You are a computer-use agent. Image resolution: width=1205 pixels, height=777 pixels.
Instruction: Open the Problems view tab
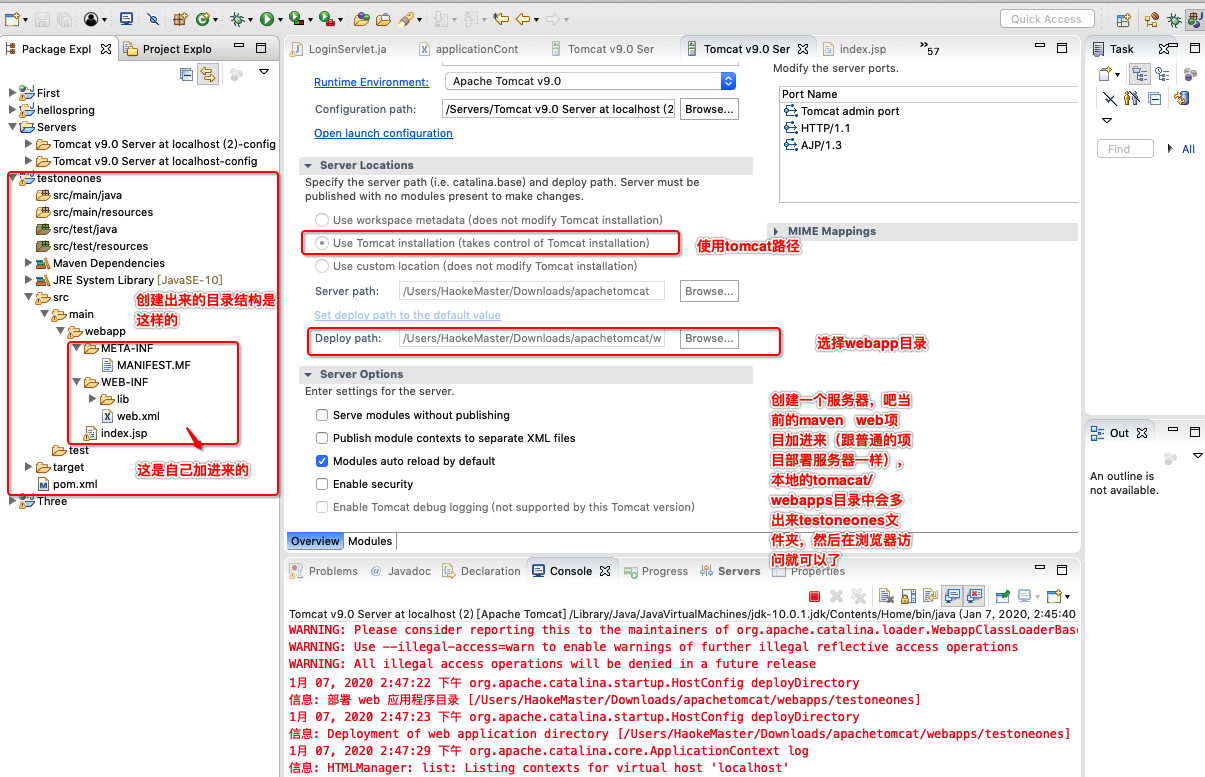323,571
